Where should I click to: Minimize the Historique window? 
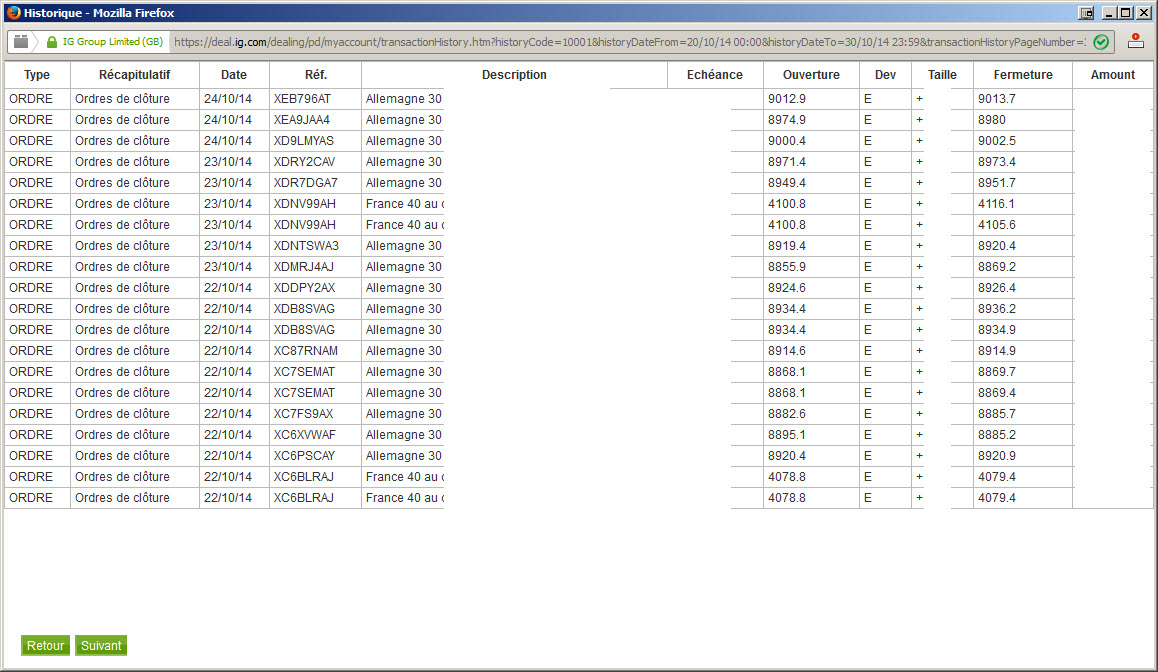[1109, 13]
